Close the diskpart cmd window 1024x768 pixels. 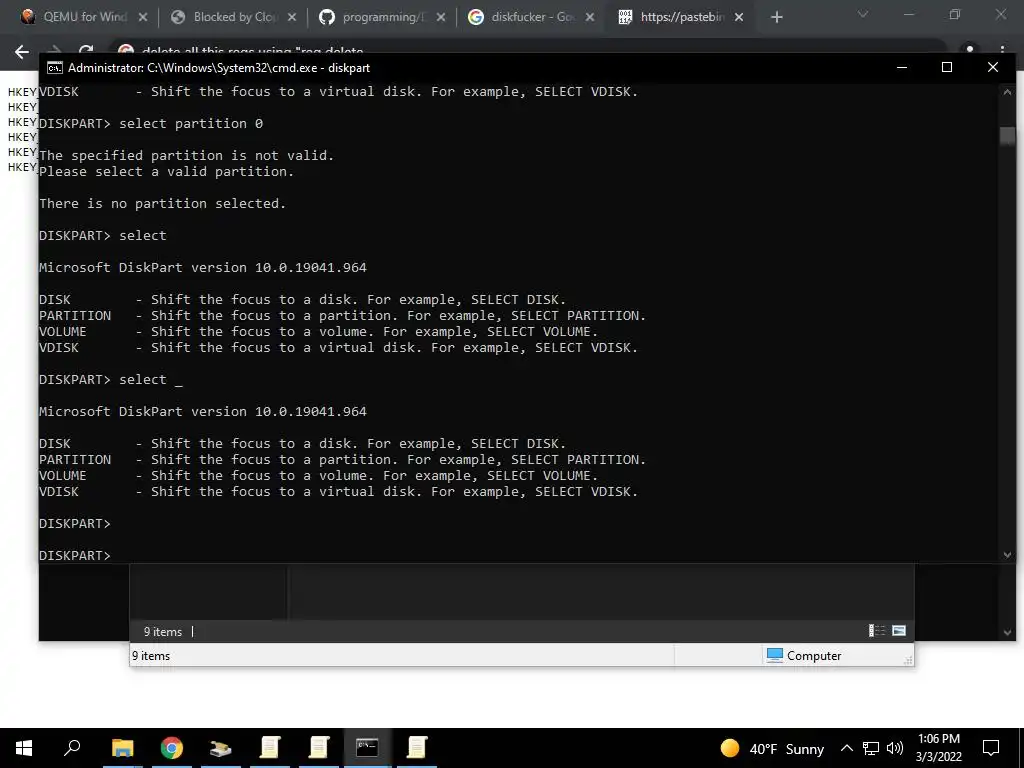point(993,67)
